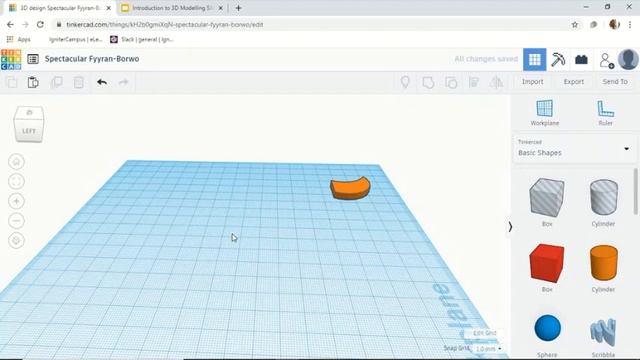Toggle the notes pin tool
640x360 pixels.
pos(405,82)
